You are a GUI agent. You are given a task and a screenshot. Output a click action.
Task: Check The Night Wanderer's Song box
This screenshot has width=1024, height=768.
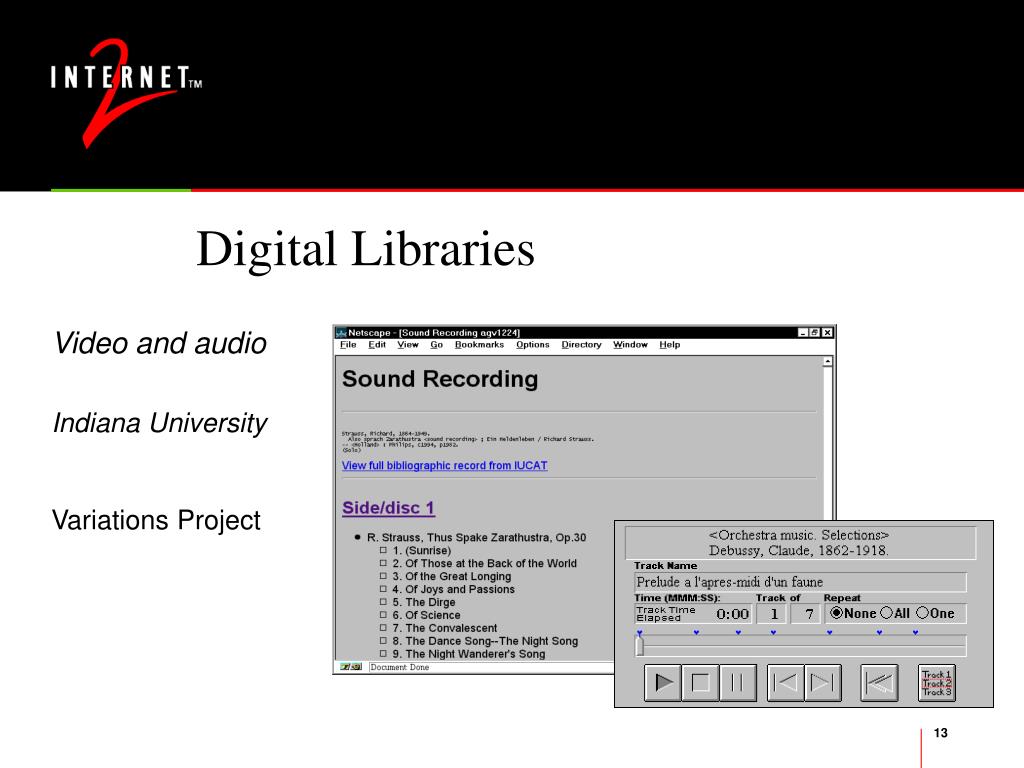click(383, 654)
